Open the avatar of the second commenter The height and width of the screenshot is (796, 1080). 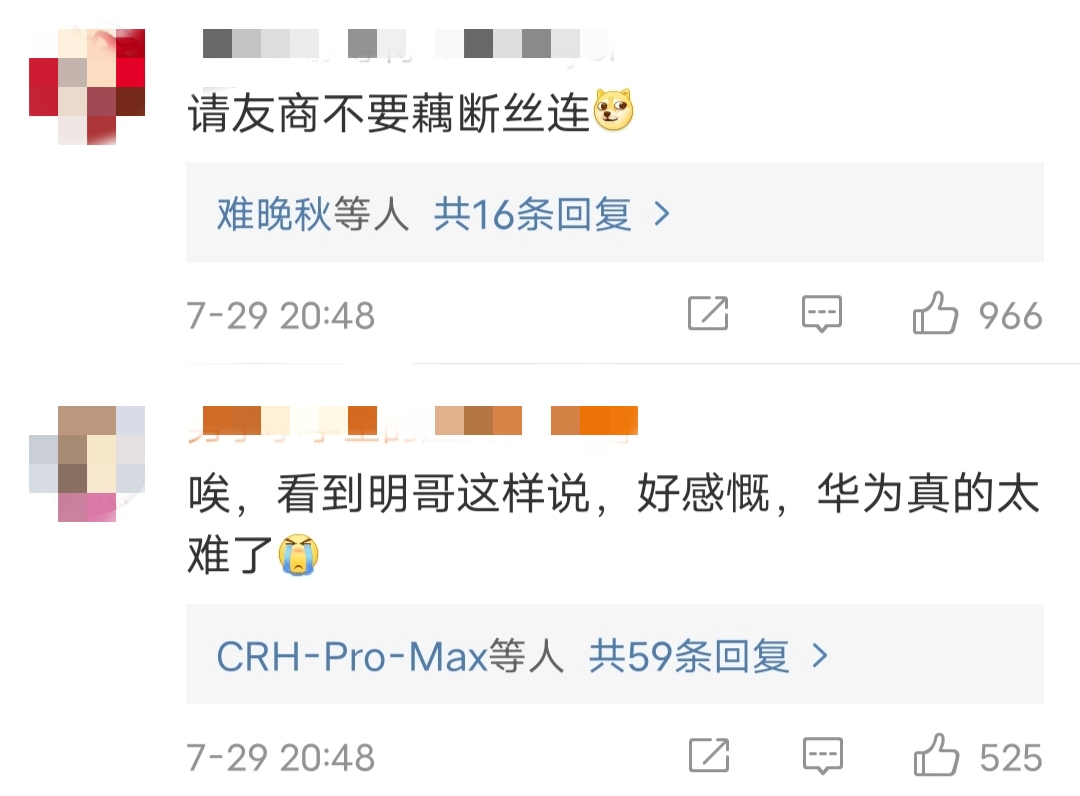87,463
